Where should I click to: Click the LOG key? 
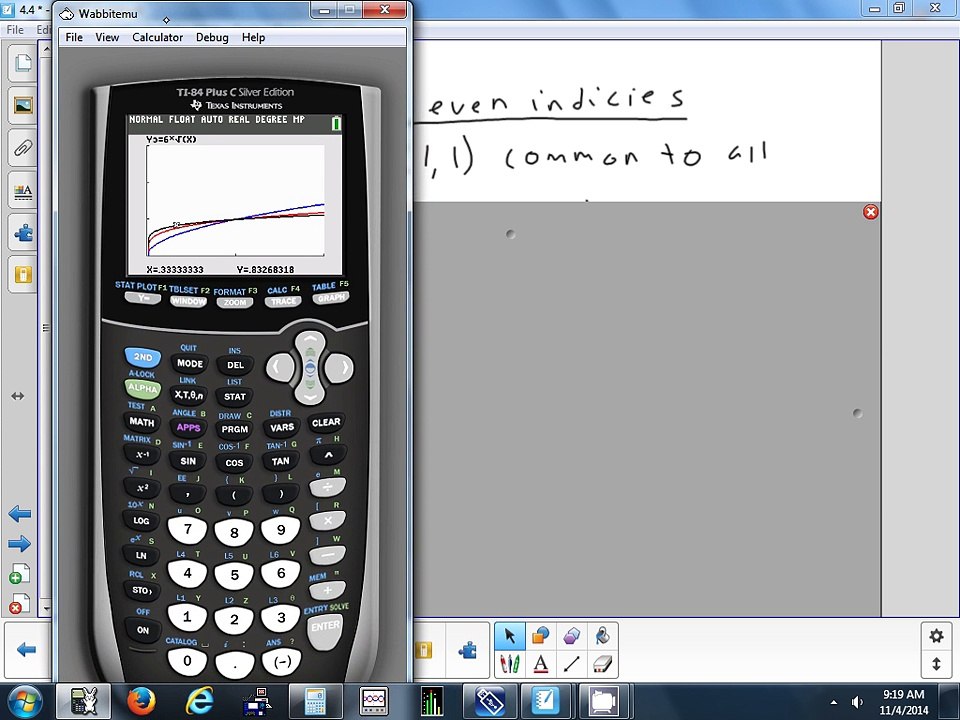141,521
